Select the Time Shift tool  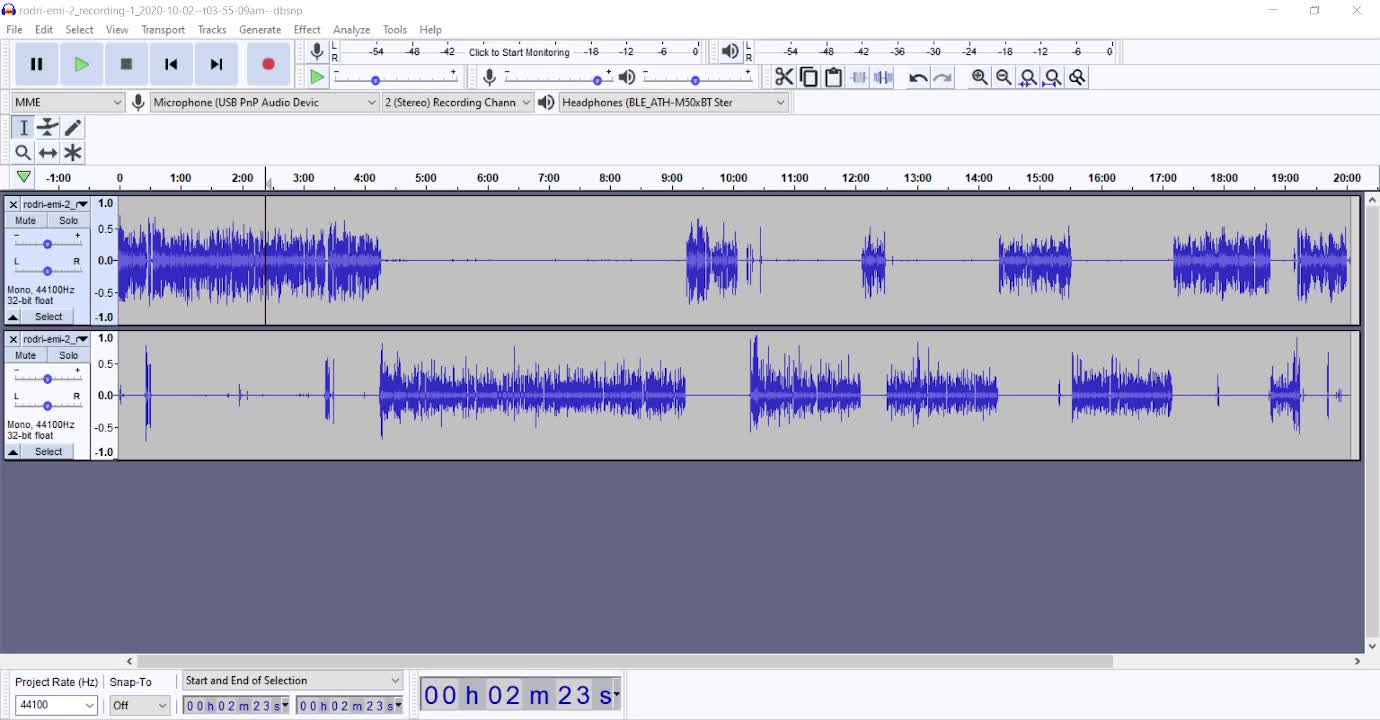tap(48, 153)
